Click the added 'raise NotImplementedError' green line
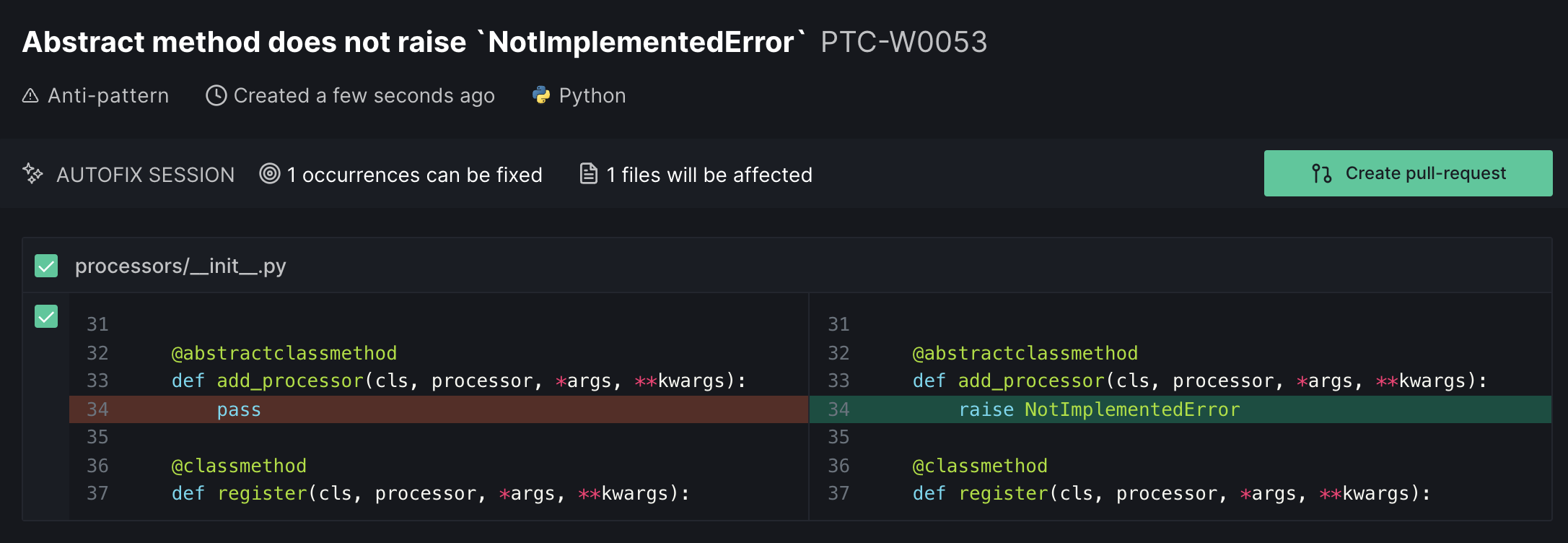Viewport: 1568px width, 543px height. point(1098,409)
